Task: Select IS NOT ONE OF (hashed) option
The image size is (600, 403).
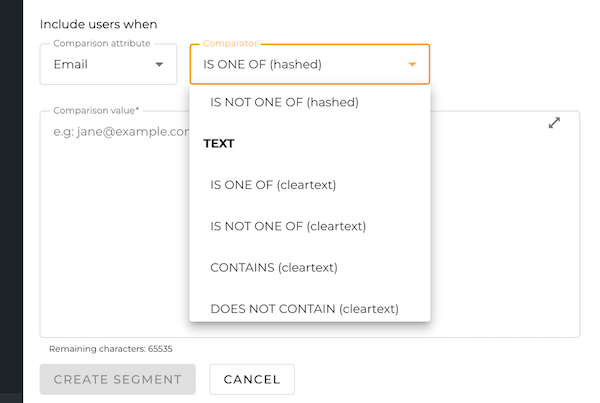Action: tap(284, 101)
